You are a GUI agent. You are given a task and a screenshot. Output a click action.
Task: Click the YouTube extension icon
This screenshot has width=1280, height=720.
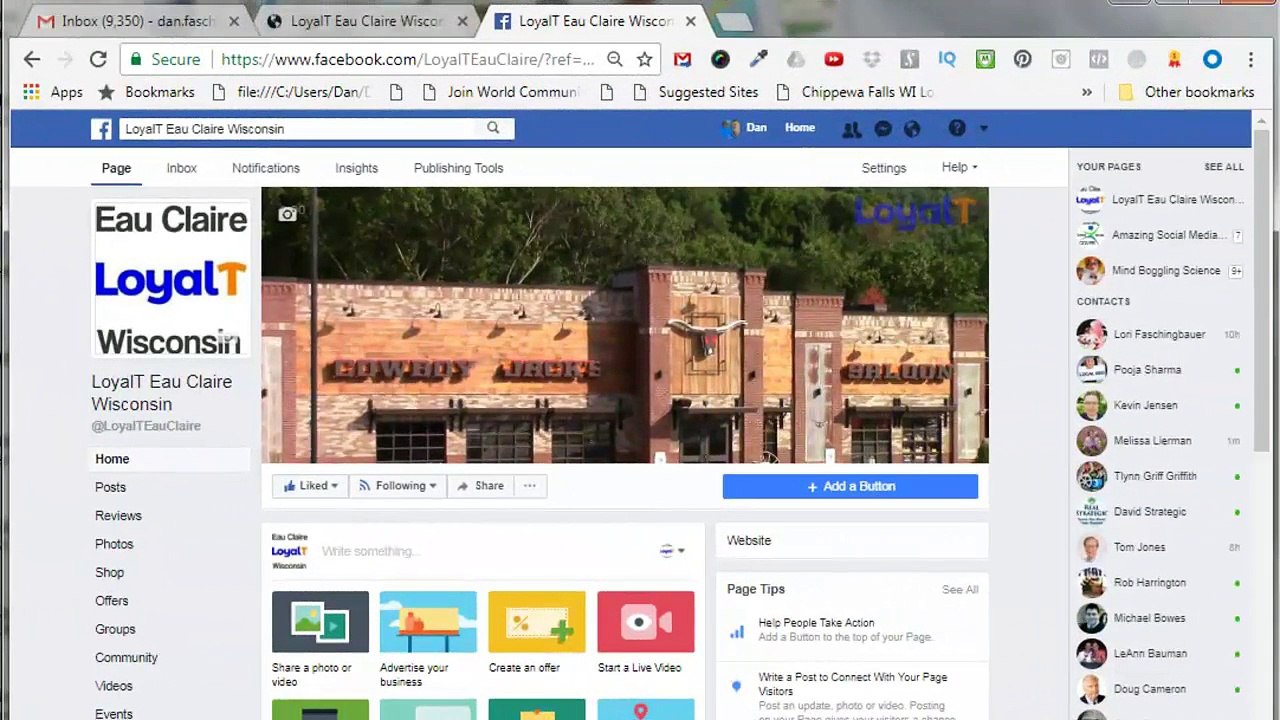834,59
